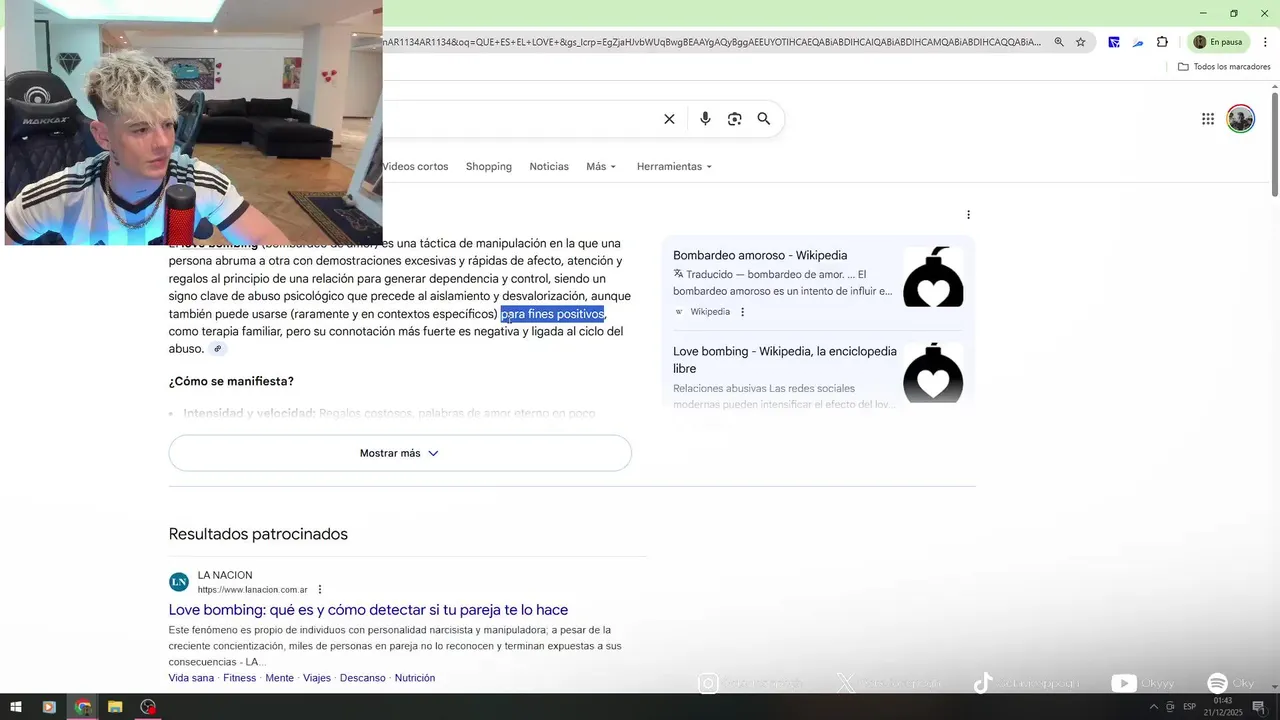This screenshot has width=1280, height=720.
Task: Open the Google account avatar
Action: [x=1241, y=119]
